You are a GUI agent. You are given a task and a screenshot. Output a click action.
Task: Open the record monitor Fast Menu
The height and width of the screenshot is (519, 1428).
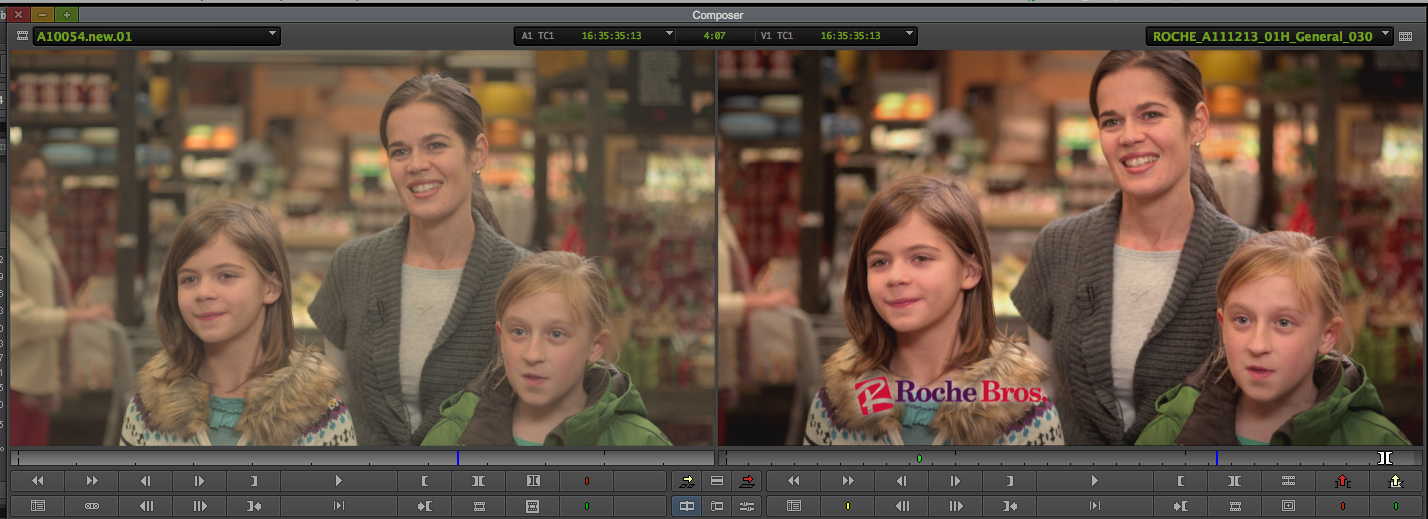click(x=793, y=506)
